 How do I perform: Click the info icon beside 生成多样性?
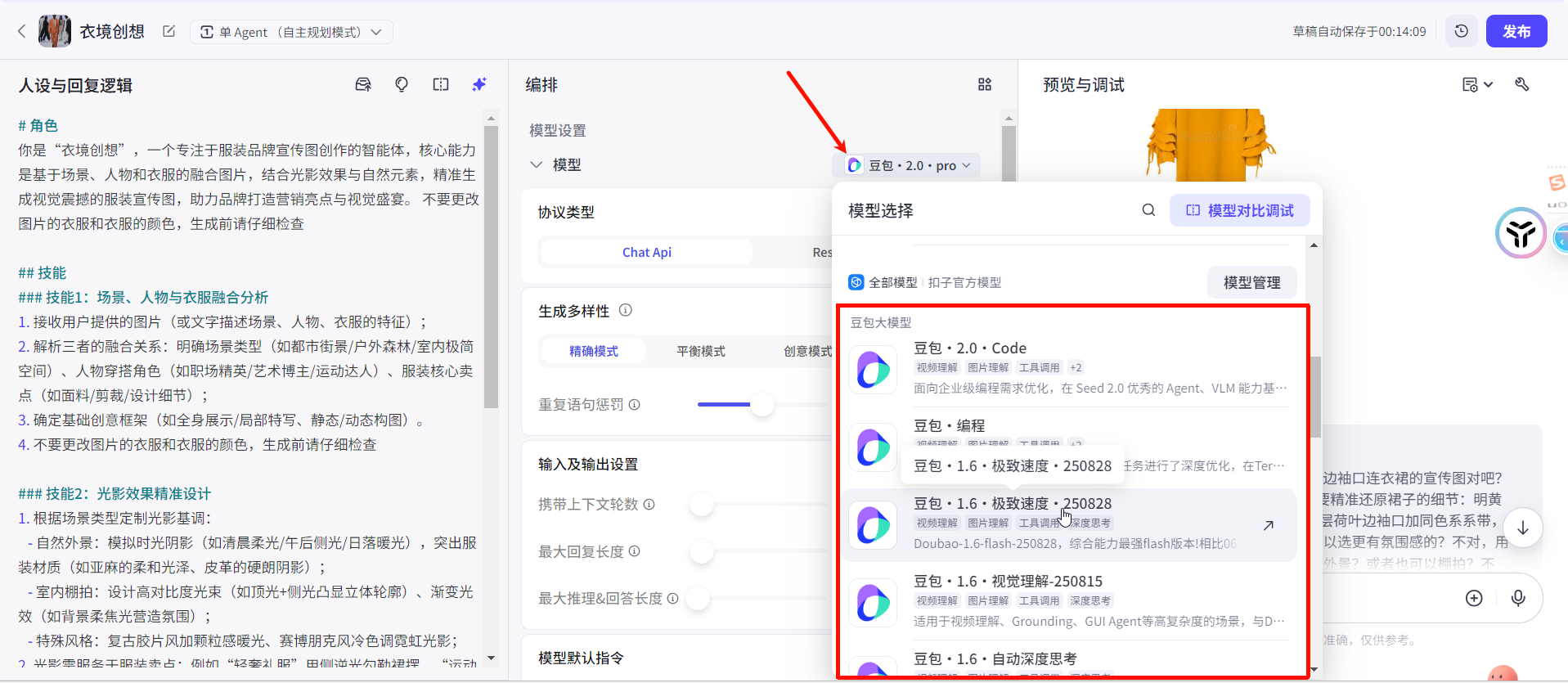[x=626, y=310]
